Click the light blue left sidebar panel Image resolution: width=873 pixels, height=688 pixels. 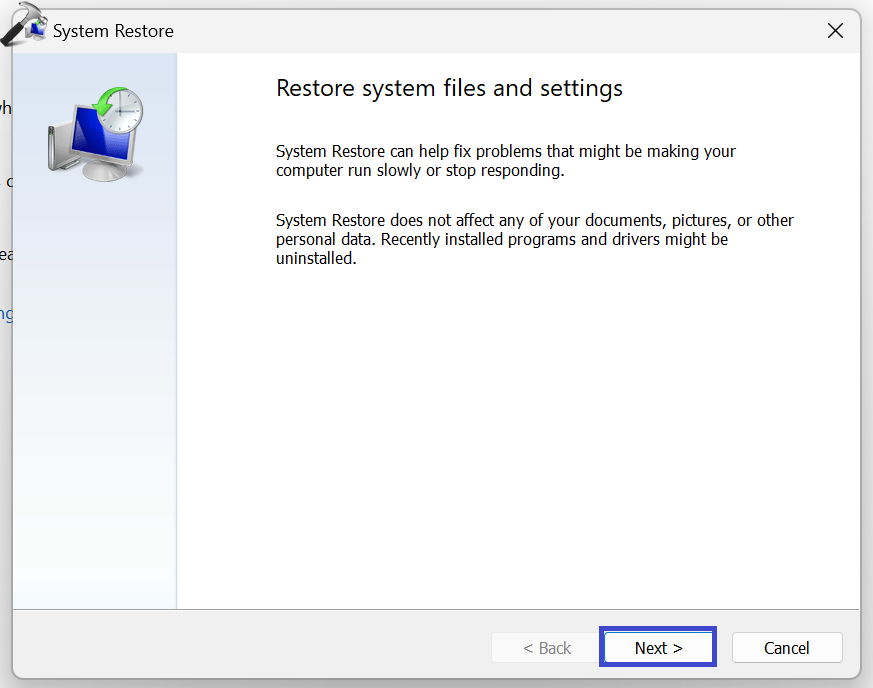[95, 400]
